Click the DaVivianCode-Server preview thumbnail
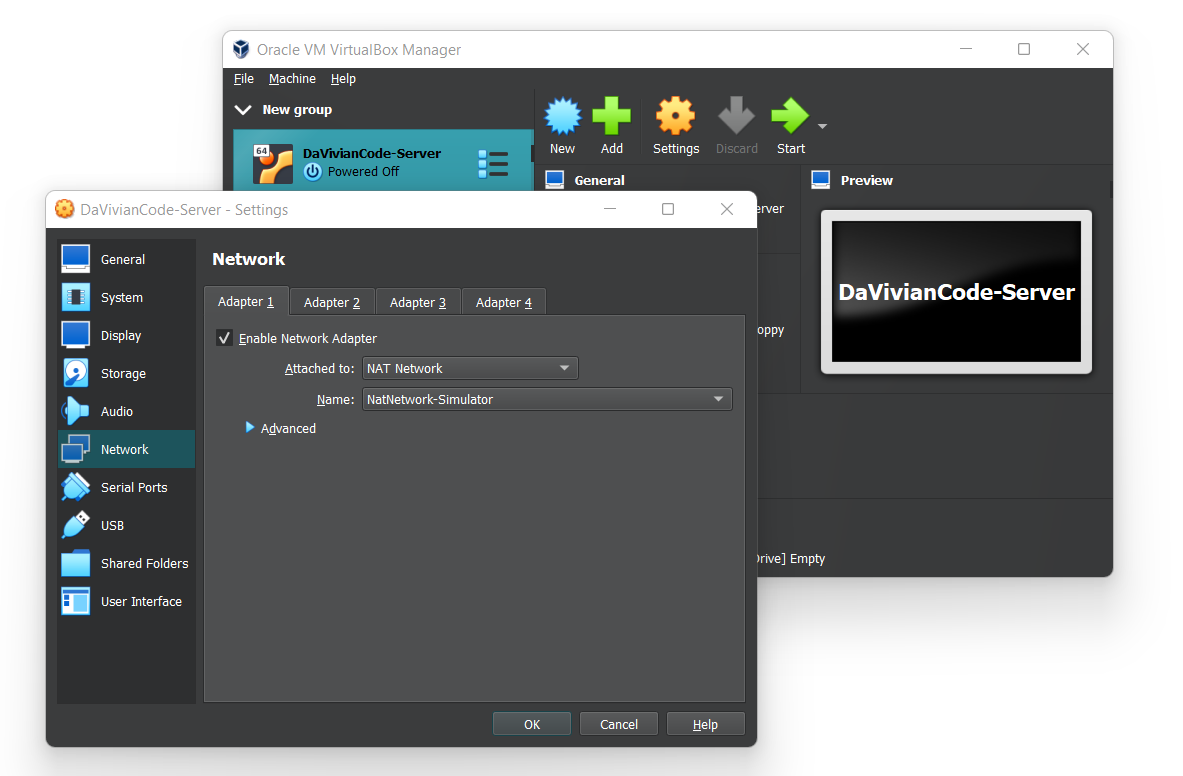Image resolution: width=1183 pixels, height=776 pixels. (x=956, y=292)
